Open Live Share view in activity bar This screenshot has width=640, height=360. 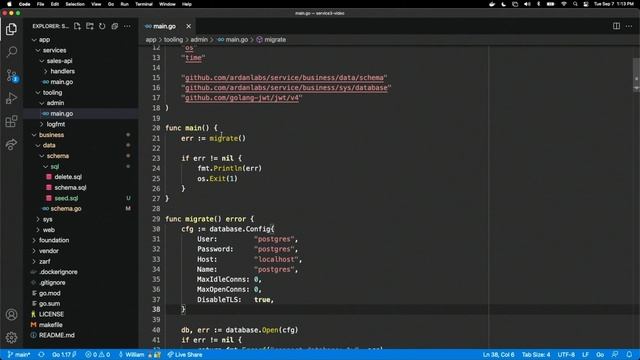point(11,144)
